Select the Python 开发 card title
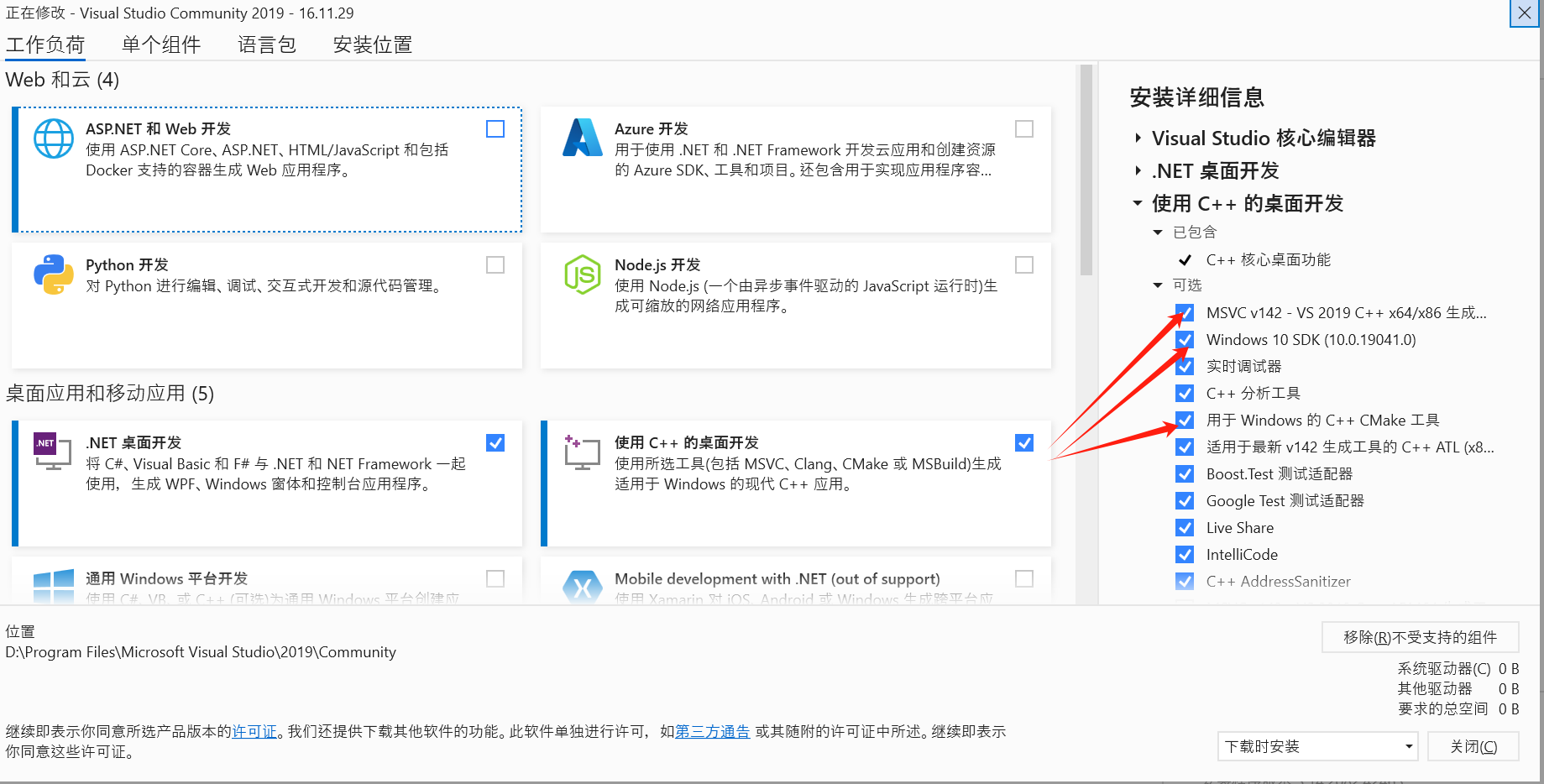This screenshot has width=1544, height=784. click(127, 264)
